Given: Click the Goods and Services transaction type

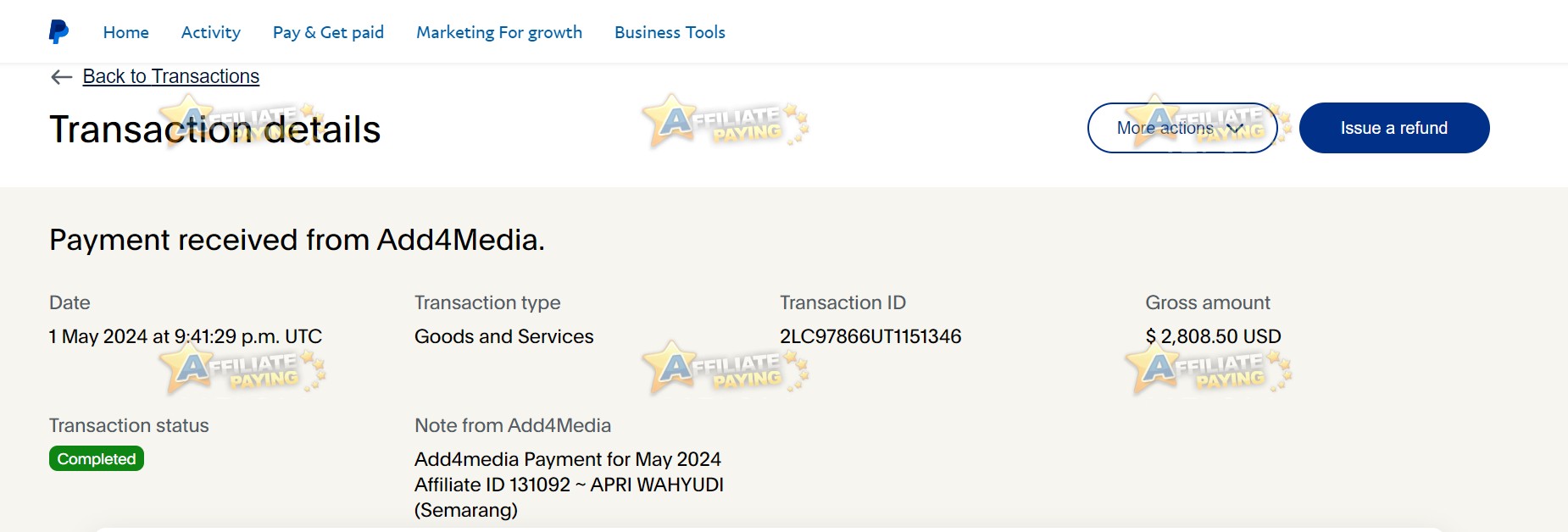Looking at the screenshot, I should point(504,336).
